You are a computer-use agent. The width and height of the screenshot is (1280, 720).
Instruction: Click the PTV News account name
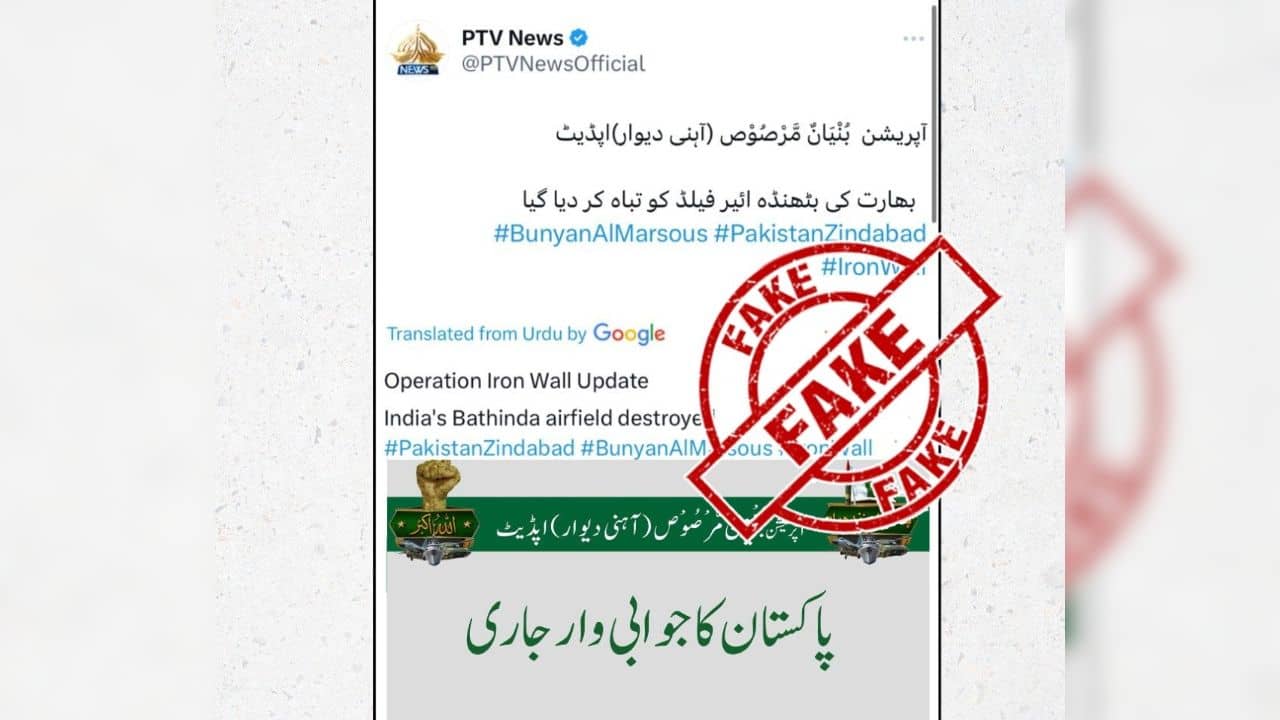point(512,37)
